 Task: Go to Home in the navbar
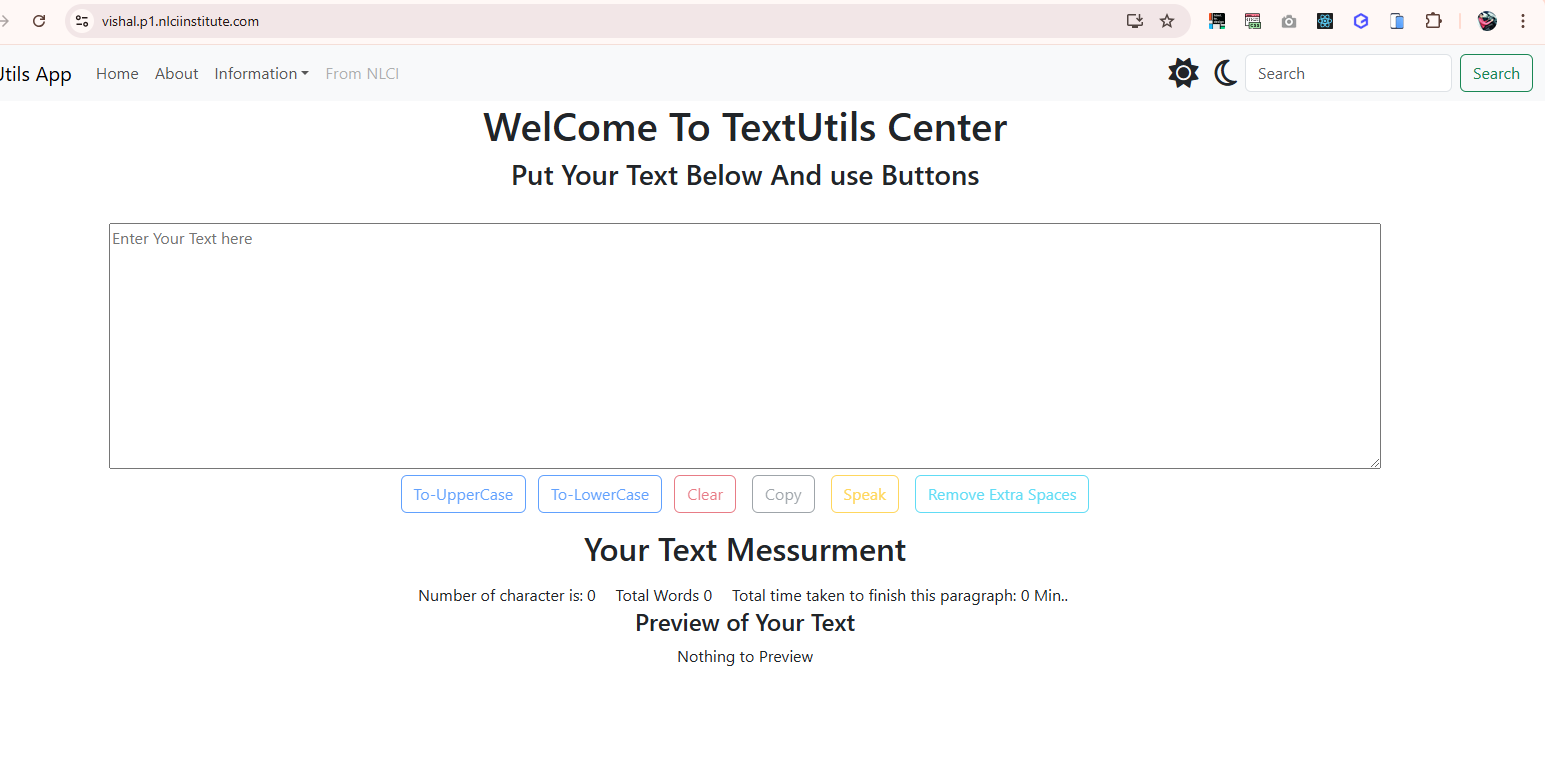(x=117, y=74)
